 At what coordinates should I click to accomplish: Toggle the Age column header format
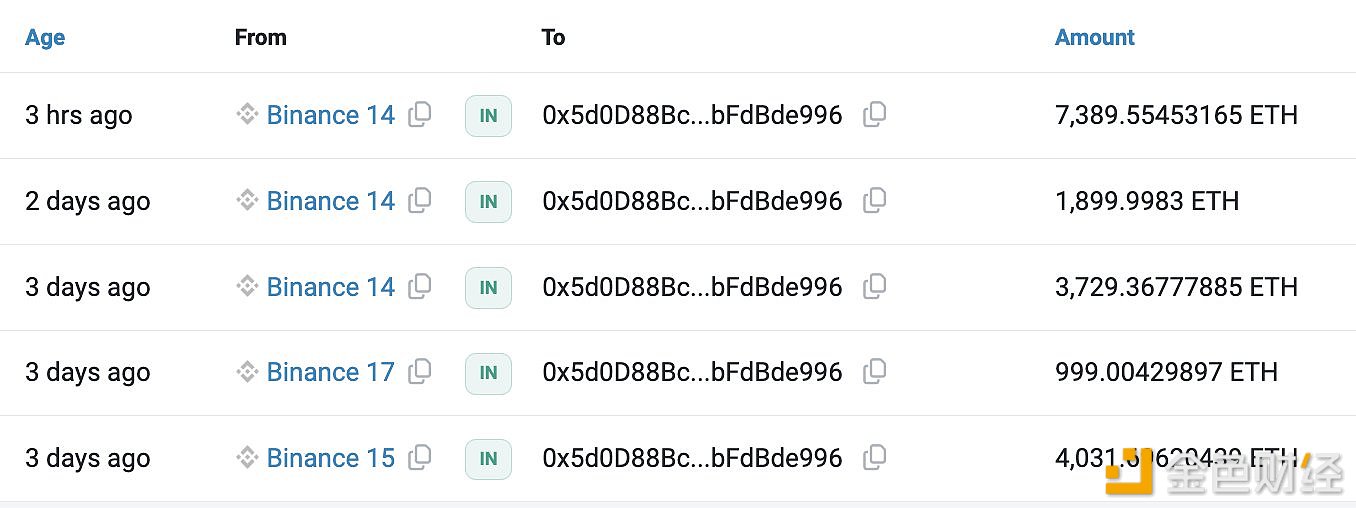coord(45,37)
